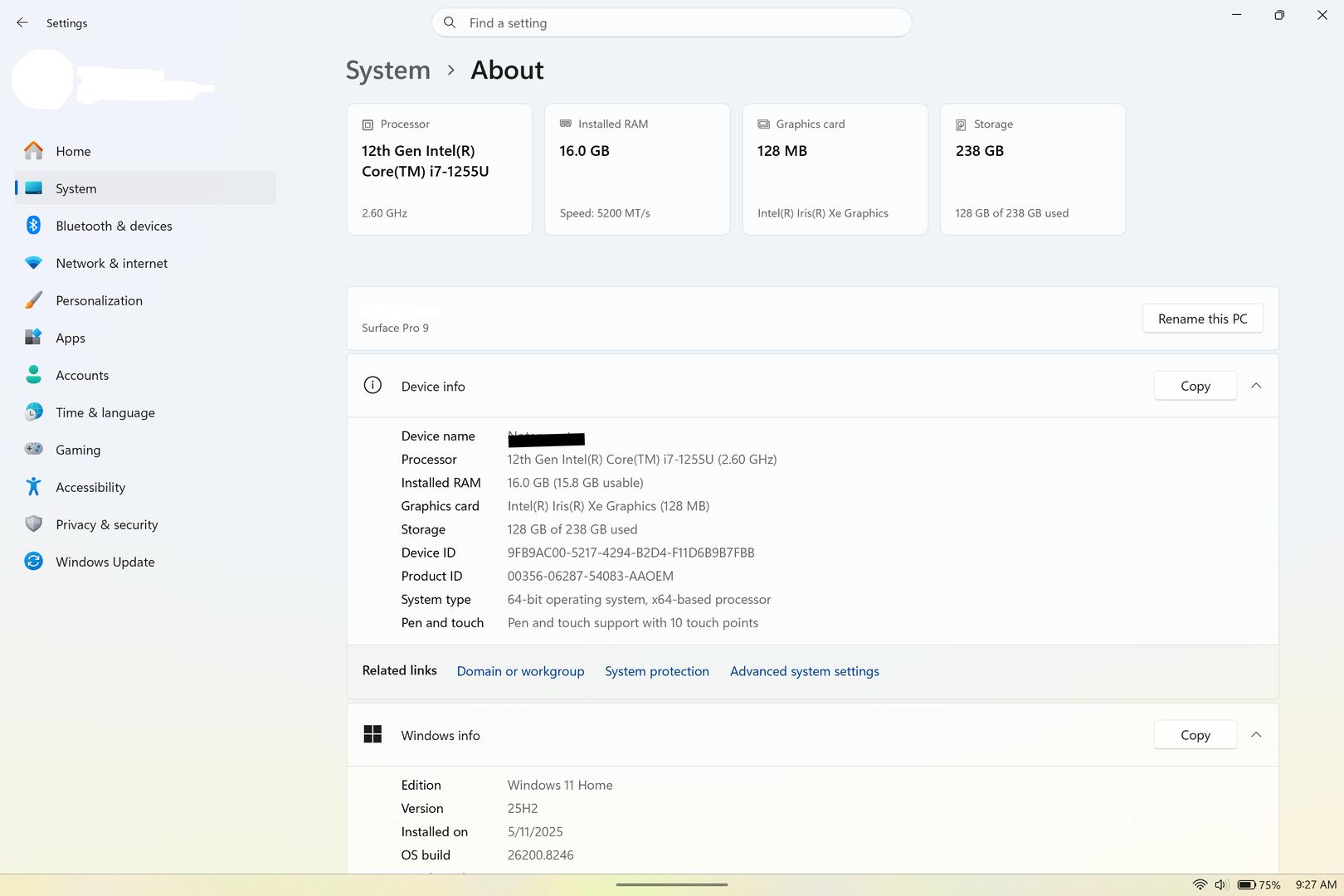Image resolution: width=1344 pixels, height=896 pixels.
Task: Click the back arrow in Settings
Action: pos(22,23)
